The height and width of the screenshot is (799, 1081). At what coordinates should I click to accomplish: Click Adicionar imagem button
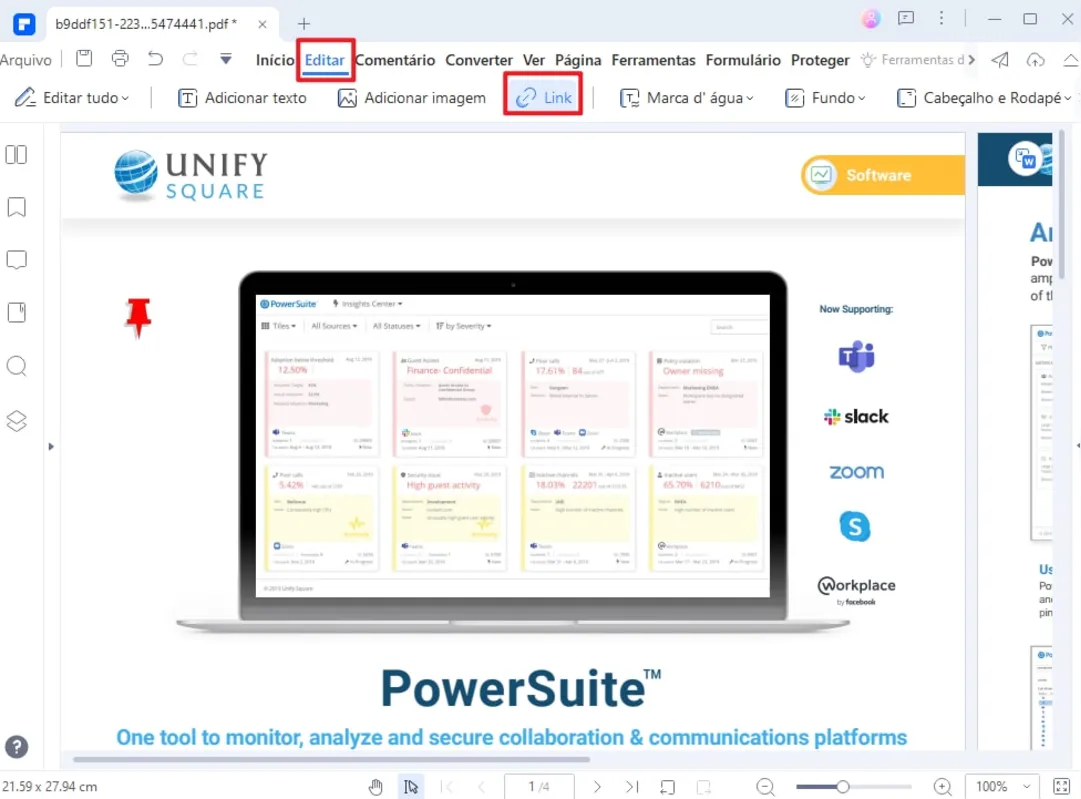pyautogui.click(x=412, y=98)
